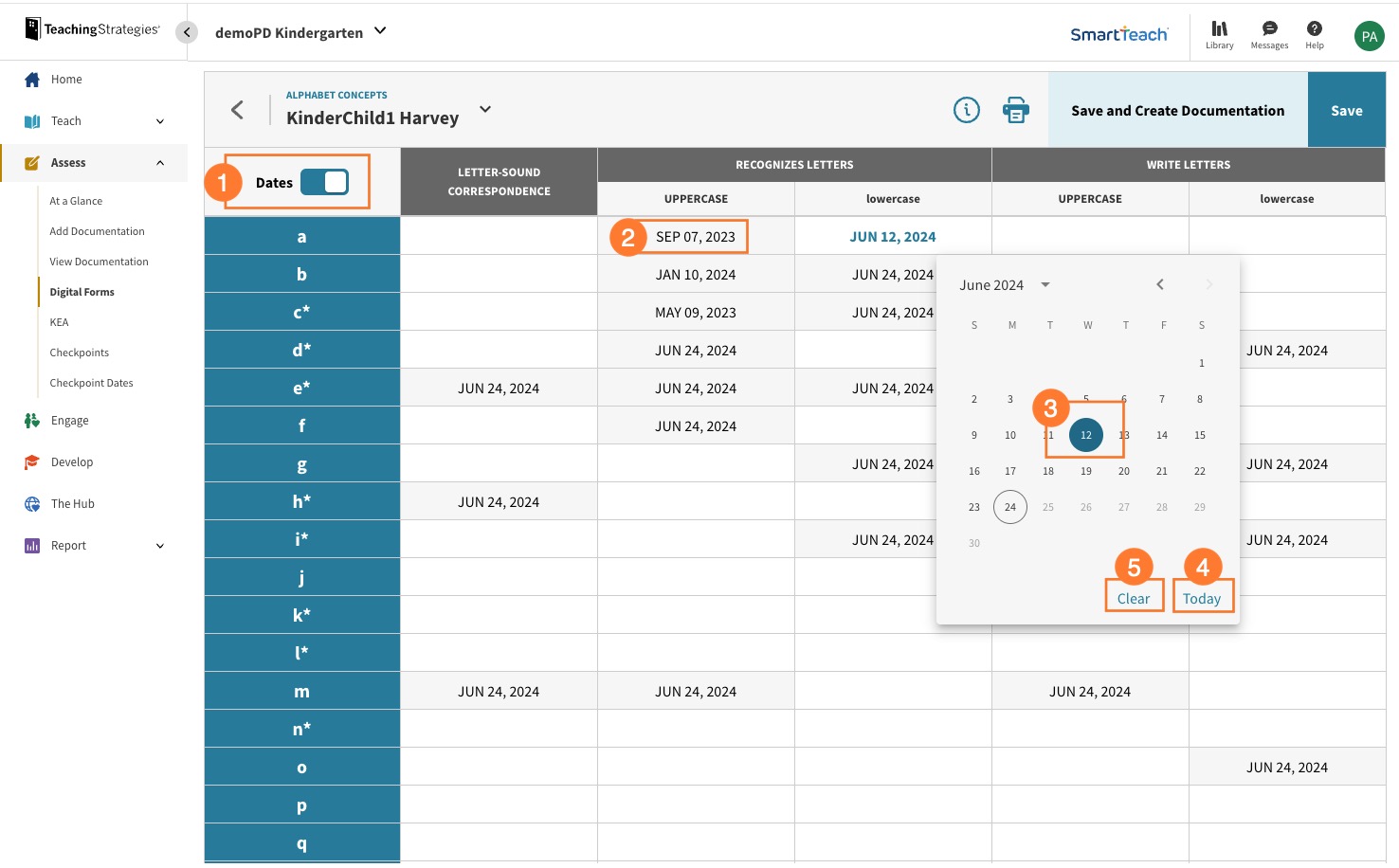Click the Help question mark icon

(x=1315, y=34)
